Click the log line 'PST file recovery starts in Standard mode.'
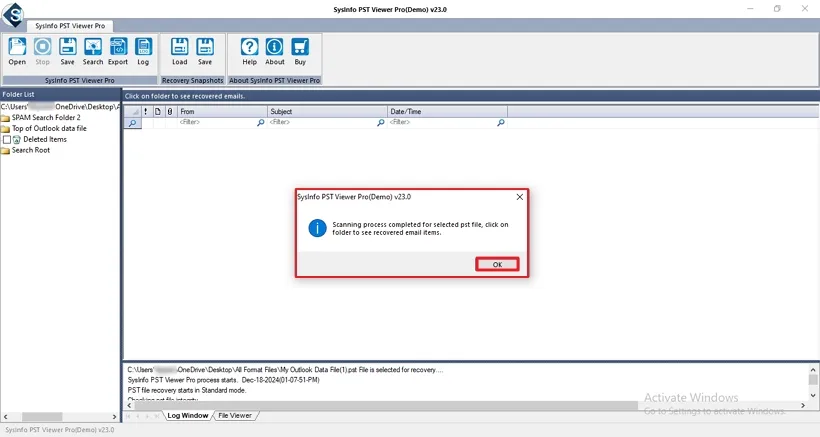Viewport: 820px width, 437px height. click(x=187, y=390)
